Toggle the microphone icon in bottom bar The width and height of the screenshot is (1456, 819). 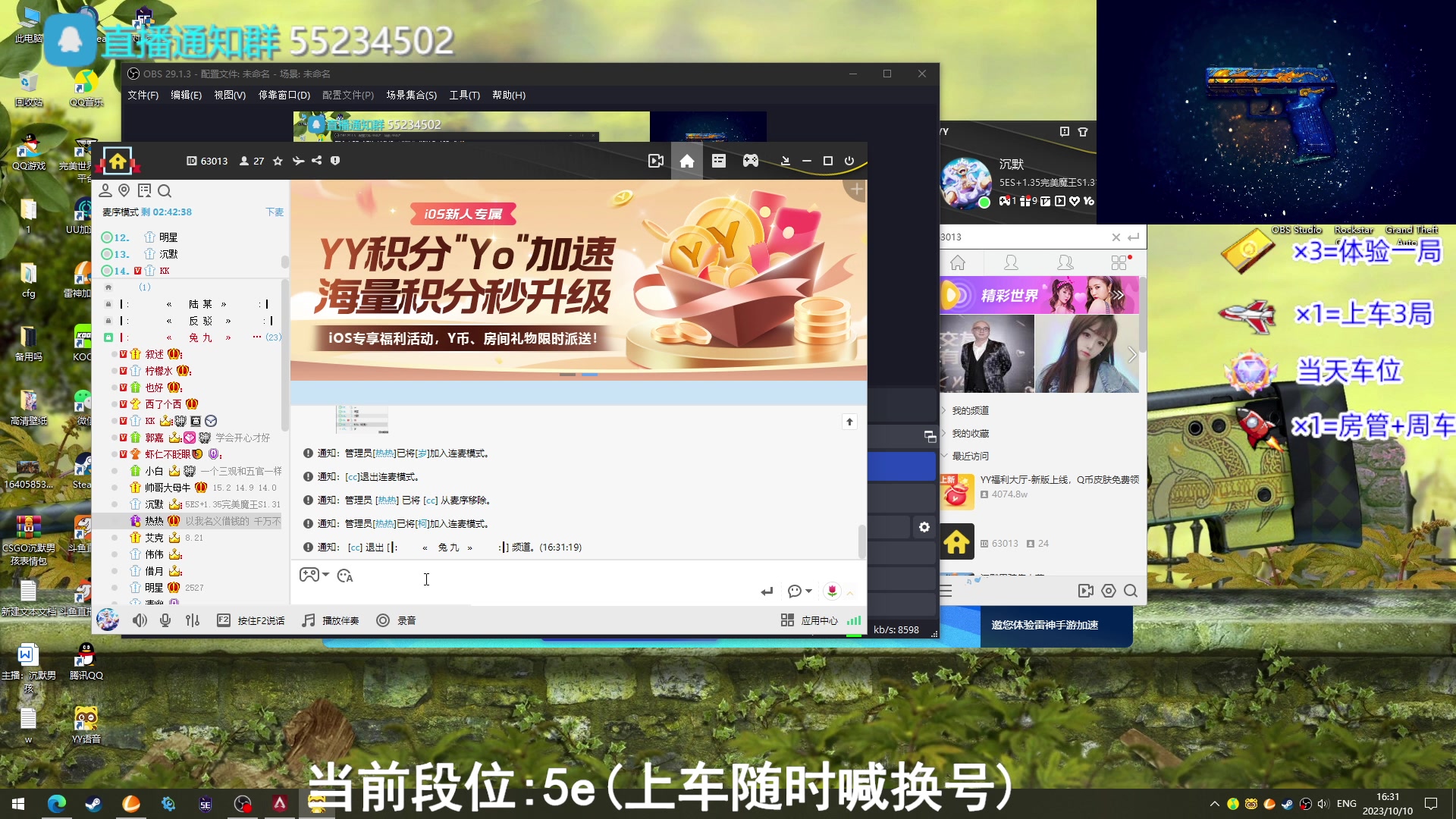[x=165, y=620]
